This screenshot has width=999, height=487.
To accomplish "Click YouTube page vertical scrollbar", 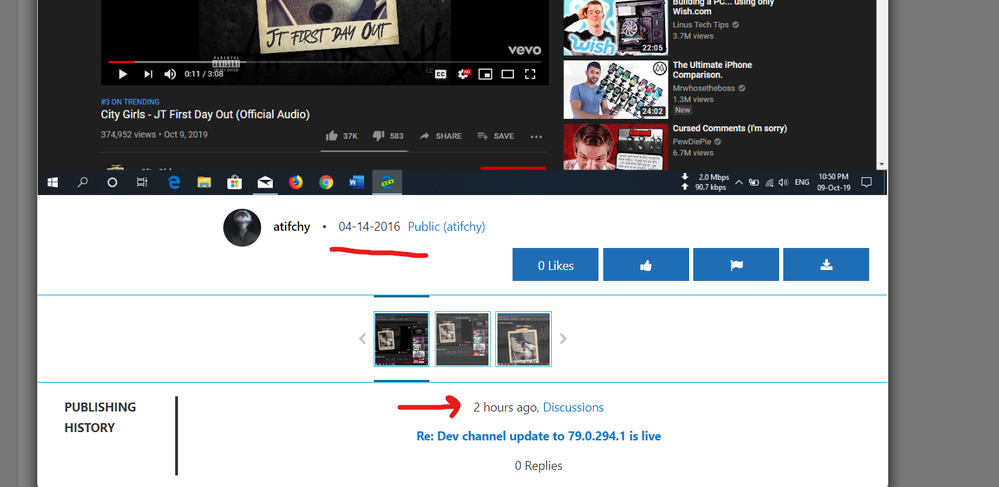I will coord(882,83).
